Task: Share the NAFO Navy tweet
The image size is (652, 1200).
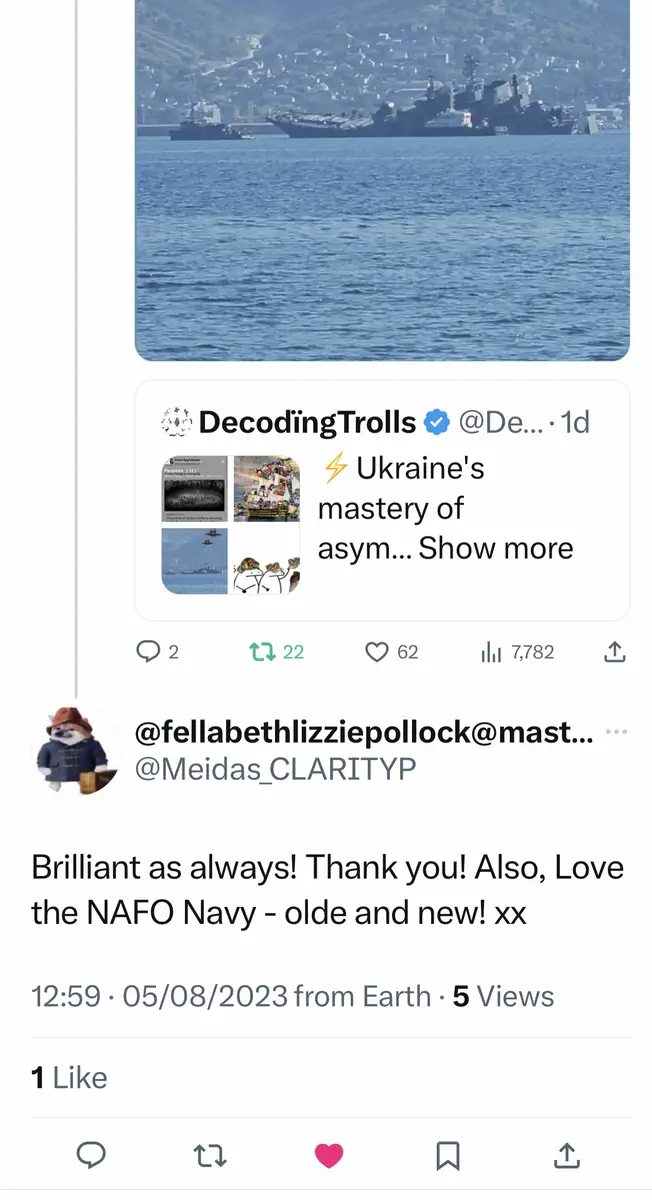Action: (567, 1156)
